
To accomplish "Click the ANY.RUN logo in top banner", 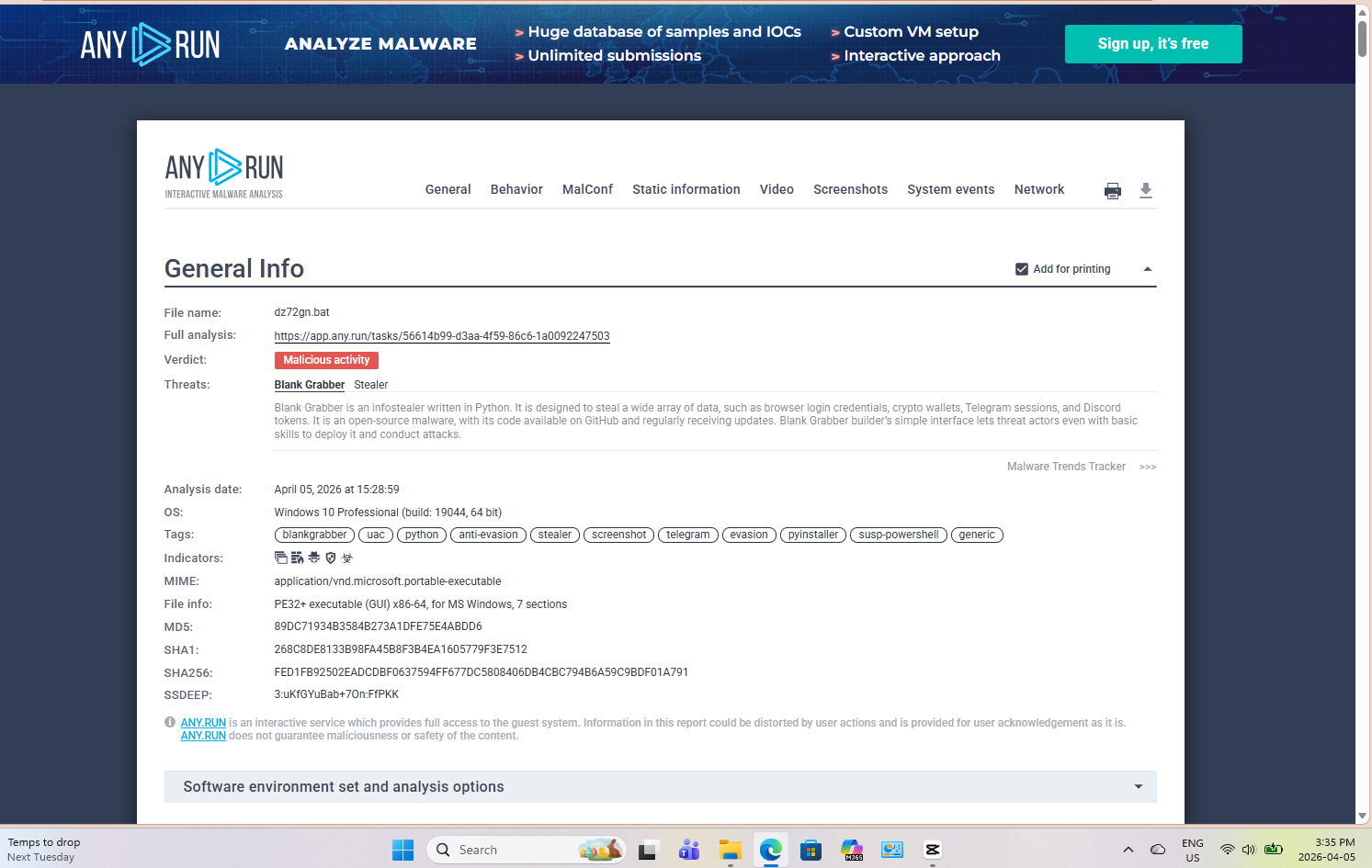I will (x=151, y=44).
